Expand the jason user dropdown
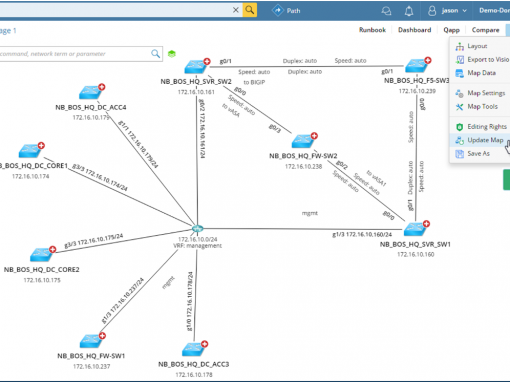The height and width of the screenshot is (382, 510). coord(447,11)
